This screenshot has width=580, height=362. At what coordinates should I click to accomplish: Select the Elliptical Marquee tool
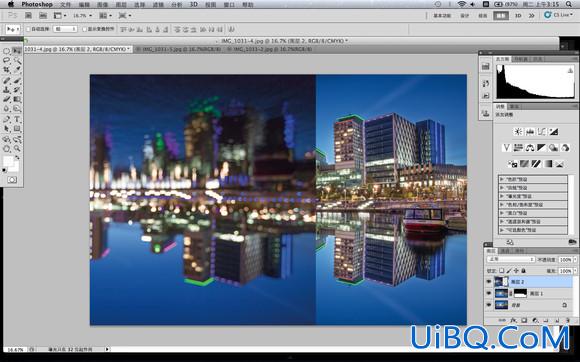click(7, 51)
